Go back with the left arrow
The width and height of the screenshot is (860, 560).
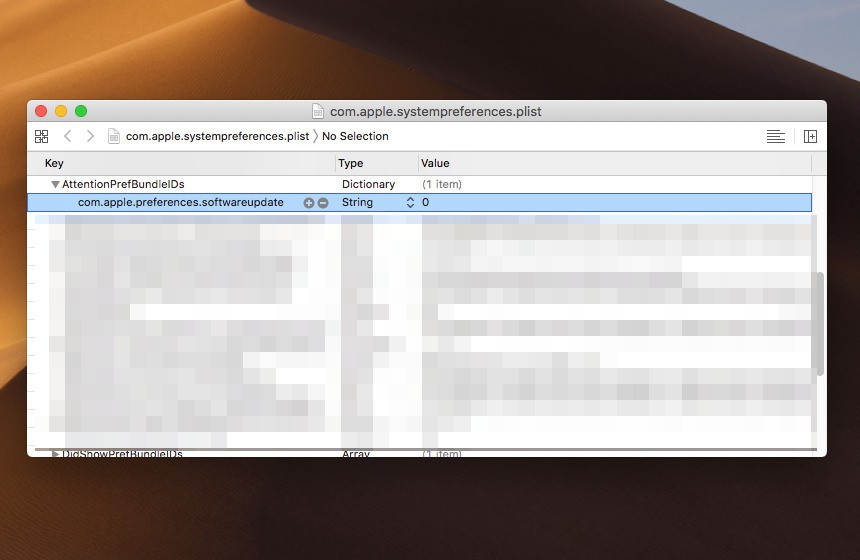[x=67, y=136]
